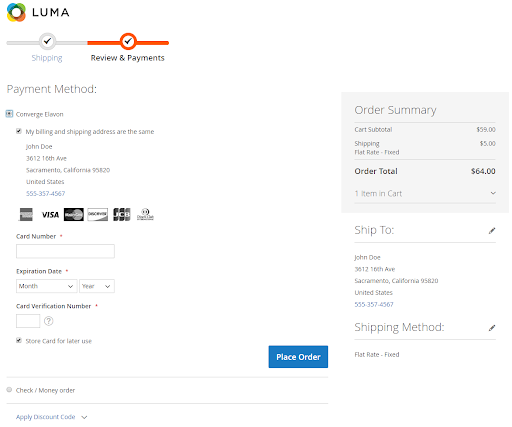Image resolution: width=512 pixels, height=427 pixels.
Task: Toggle Store Card for later use
Action: (19, 340)
